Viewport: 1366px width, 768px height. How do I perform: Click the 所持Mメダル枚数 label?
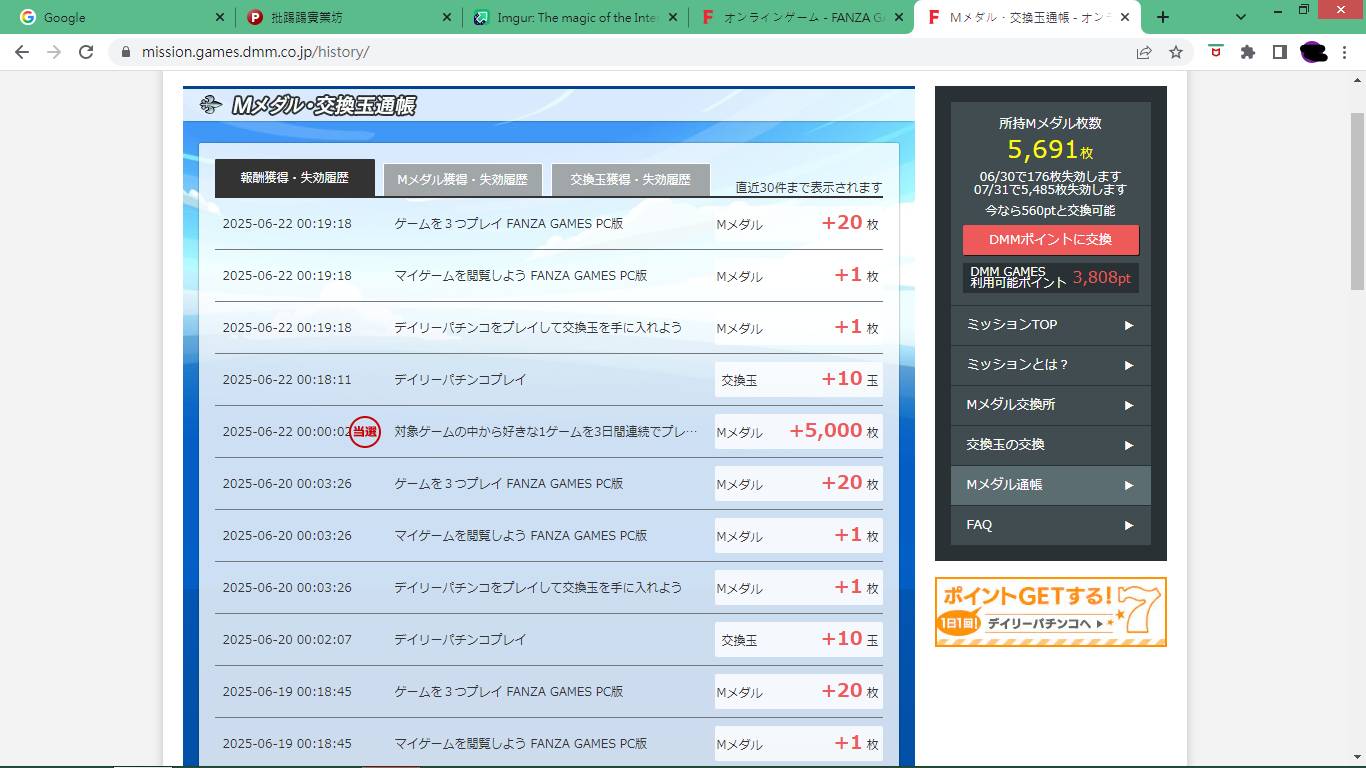click(x=1050, y=123)
